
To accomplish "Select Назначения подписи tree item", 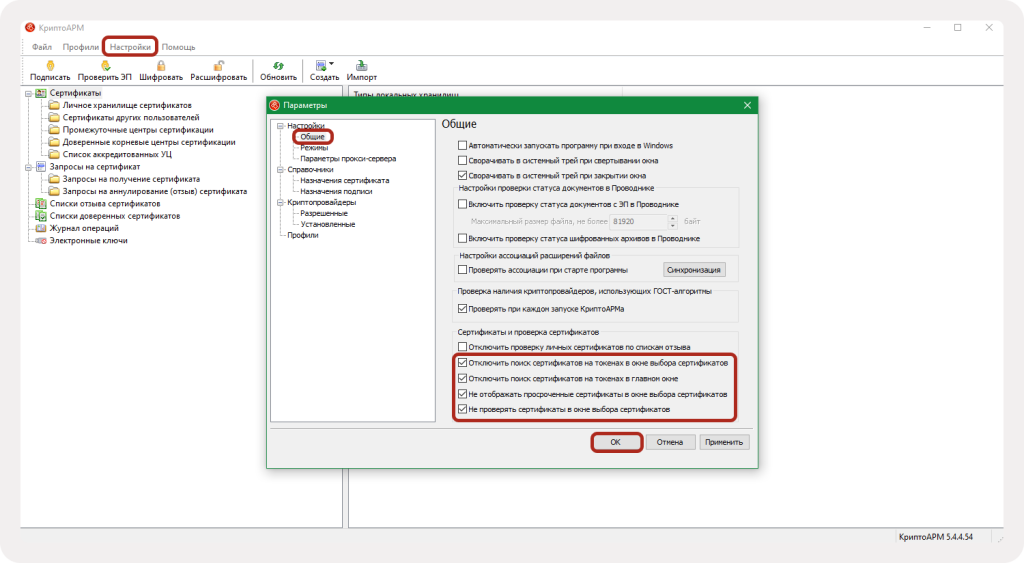I will tap(336, 191).
